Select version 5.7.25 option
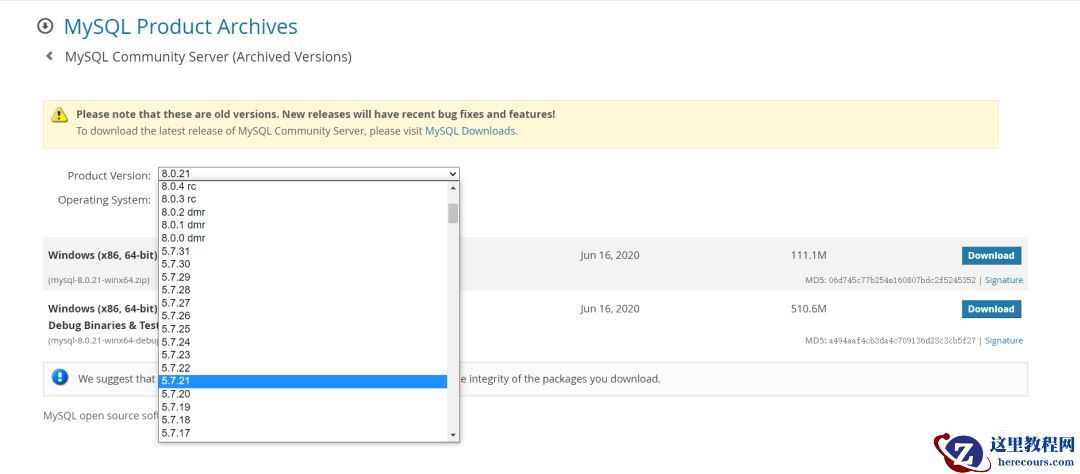Screen dimensions: 1080x474 tap(303, 329)
